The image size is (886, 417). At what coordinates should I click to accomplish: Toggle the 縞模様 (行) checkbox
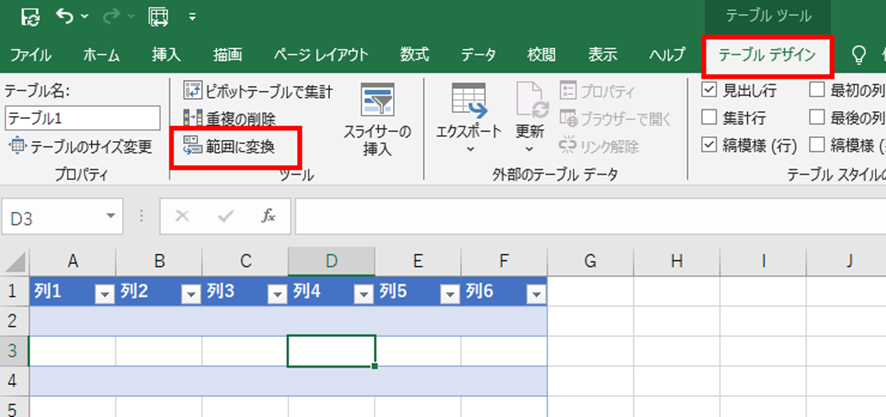pos(709,145)
